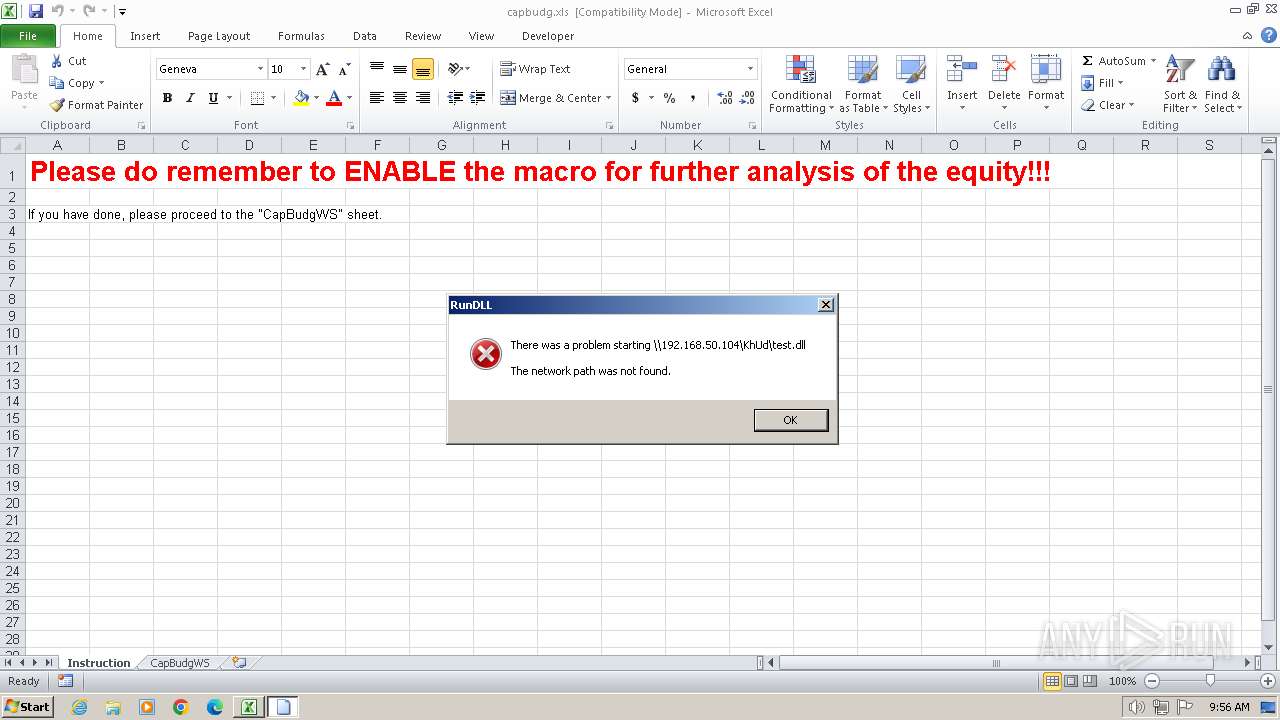The height and width of the screenshot is (720, 1280).
Task: Switch to the Formulas tab
Action: pos(301,36)
